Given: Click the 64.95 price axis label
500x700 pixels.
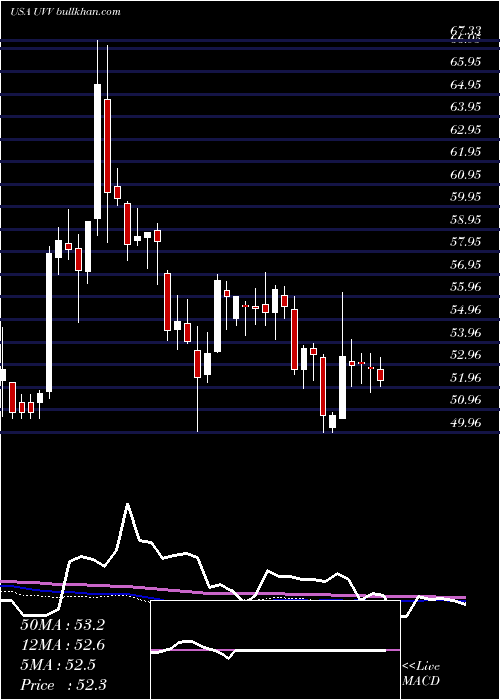Looking at the screenshot, I should click(x=466, y=84).
